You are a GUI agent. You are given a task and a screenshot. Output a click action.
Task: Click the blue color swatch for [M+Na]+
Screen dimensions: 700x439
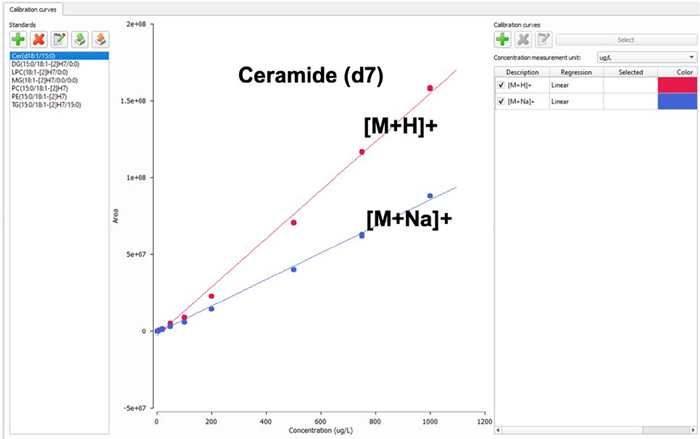point(677,101)
